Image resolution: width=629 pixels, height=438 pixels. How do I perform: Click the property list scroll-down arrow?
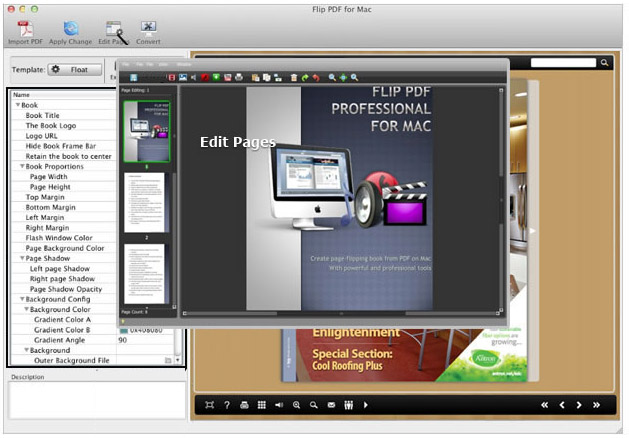point(178,360)
